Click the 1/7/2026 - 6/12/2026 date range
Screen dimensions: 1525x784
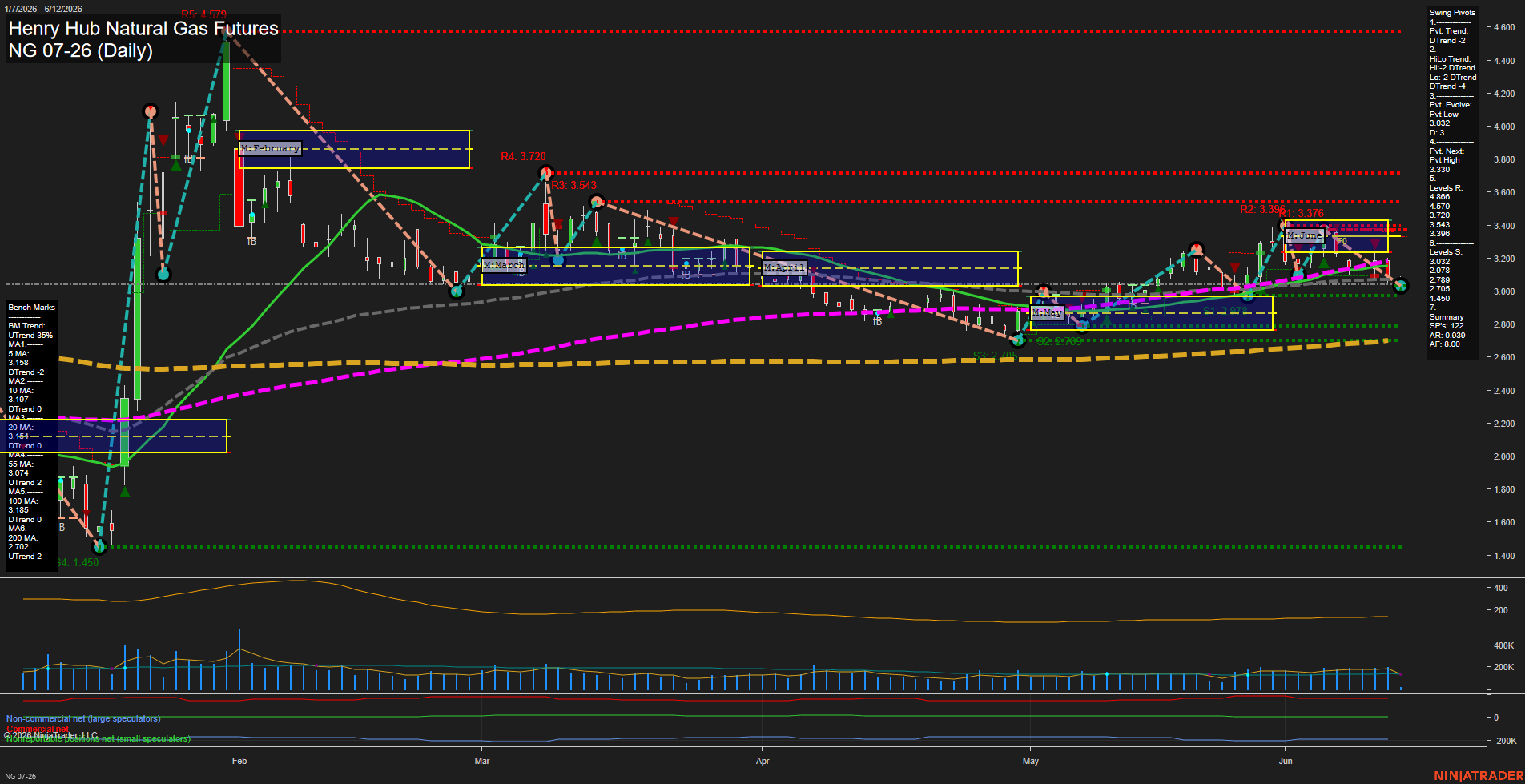coord(43,9)
